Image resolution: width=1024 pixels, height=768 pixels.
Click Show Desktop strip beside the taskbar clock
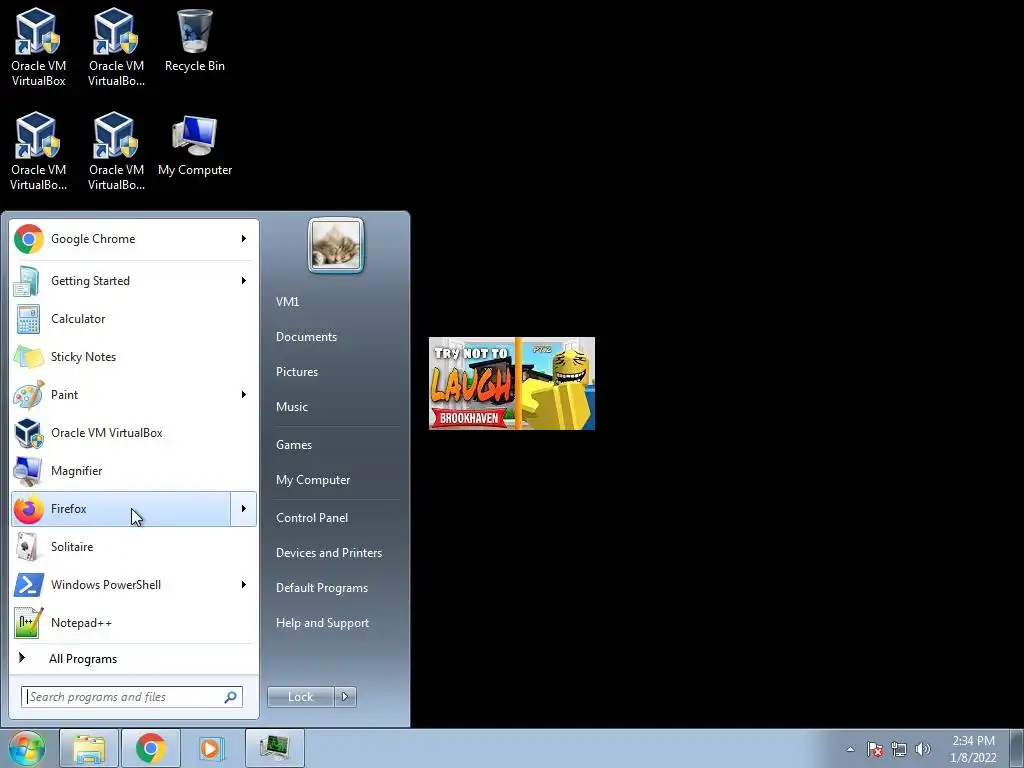pos(1016,748)
